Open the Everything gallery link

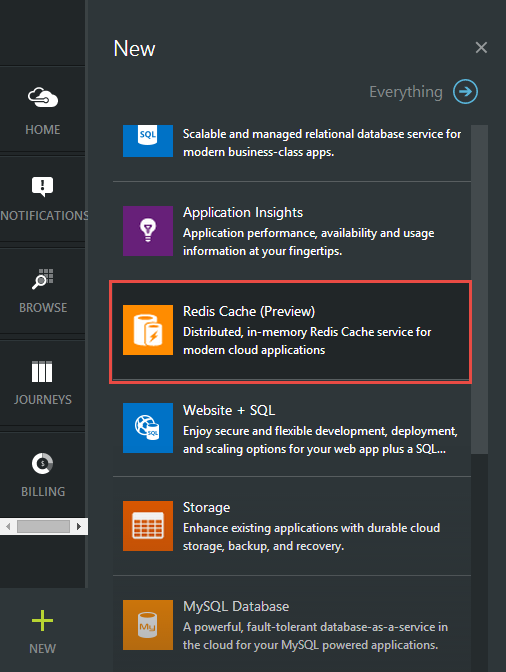[x=406, y=92]
